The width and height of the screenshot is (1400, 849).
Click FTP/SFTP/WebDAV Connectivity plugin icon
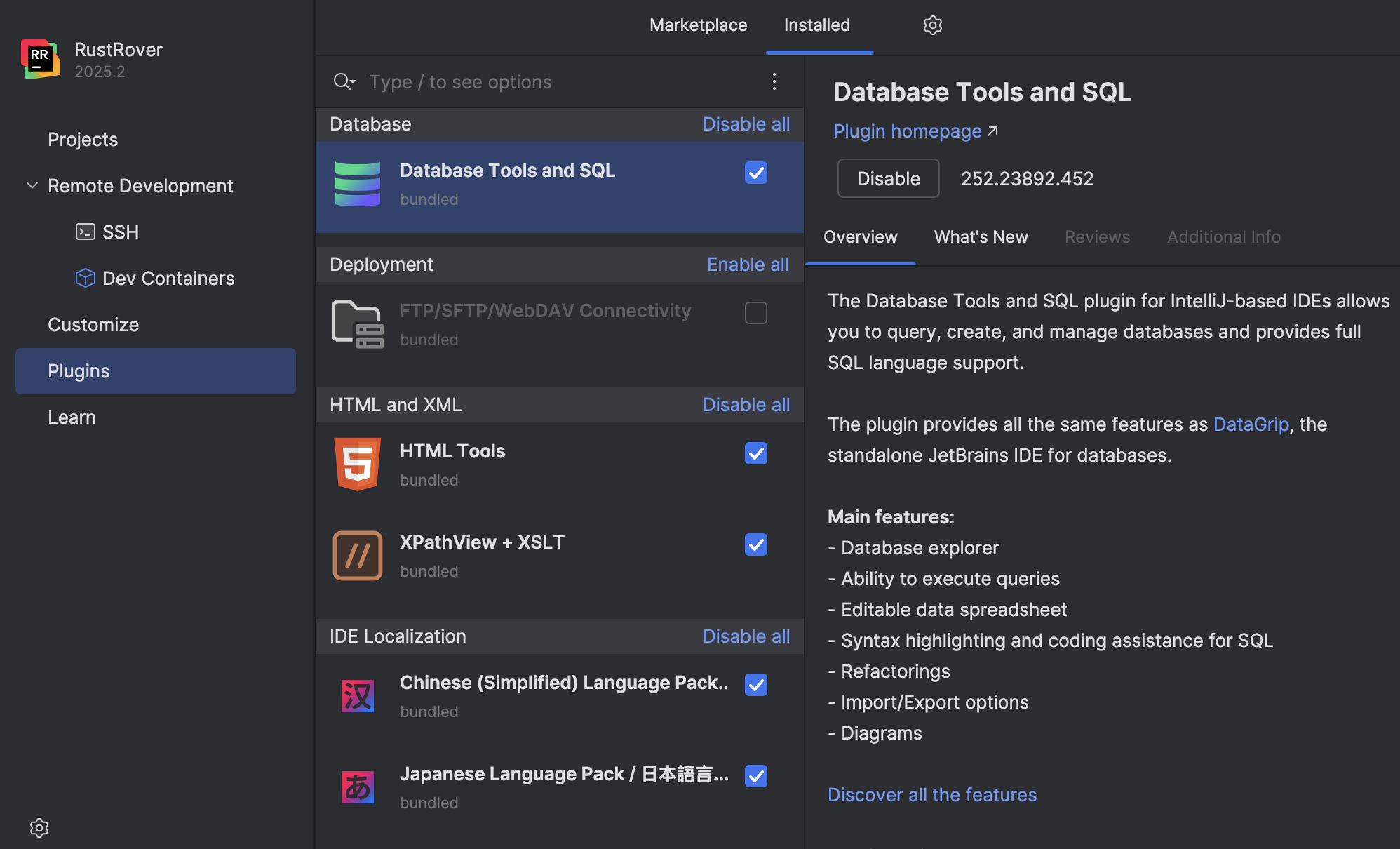pyautogui.click(x=358, y=324)
